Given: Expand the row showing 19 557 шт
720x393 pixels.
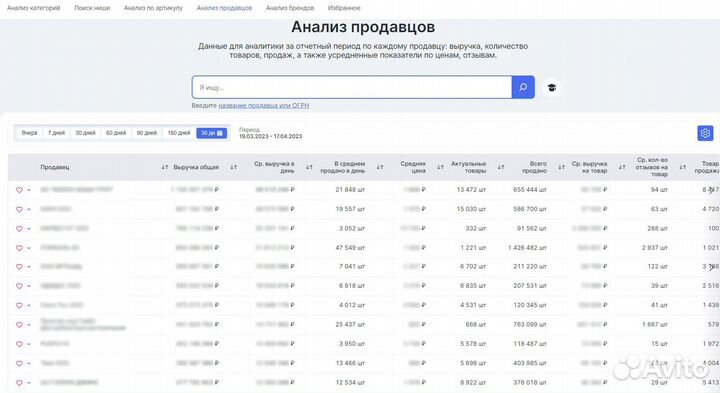Looking at the screenshot, I should [x=29, y=209].
